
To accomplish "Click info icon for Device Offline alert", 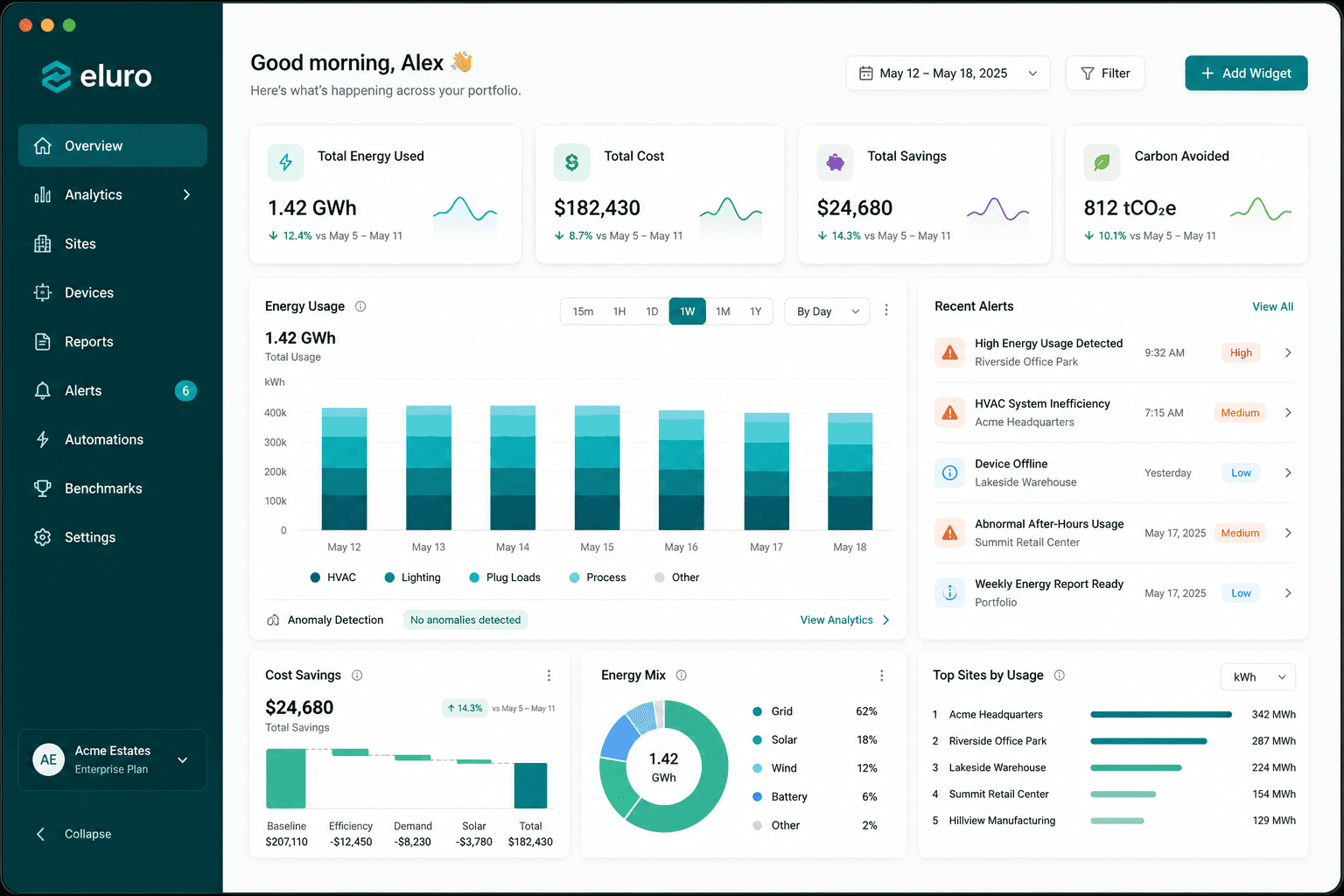I will click(949, 472).
